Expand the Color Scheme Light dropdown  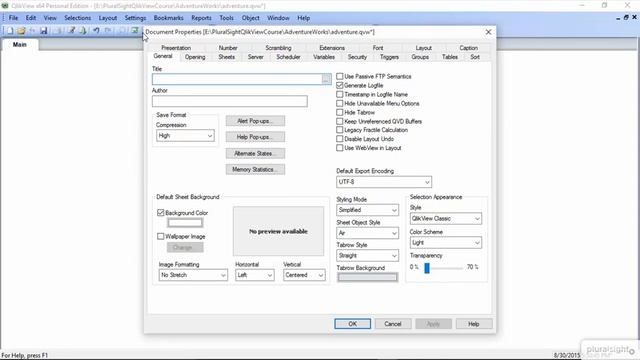point(446,242)
